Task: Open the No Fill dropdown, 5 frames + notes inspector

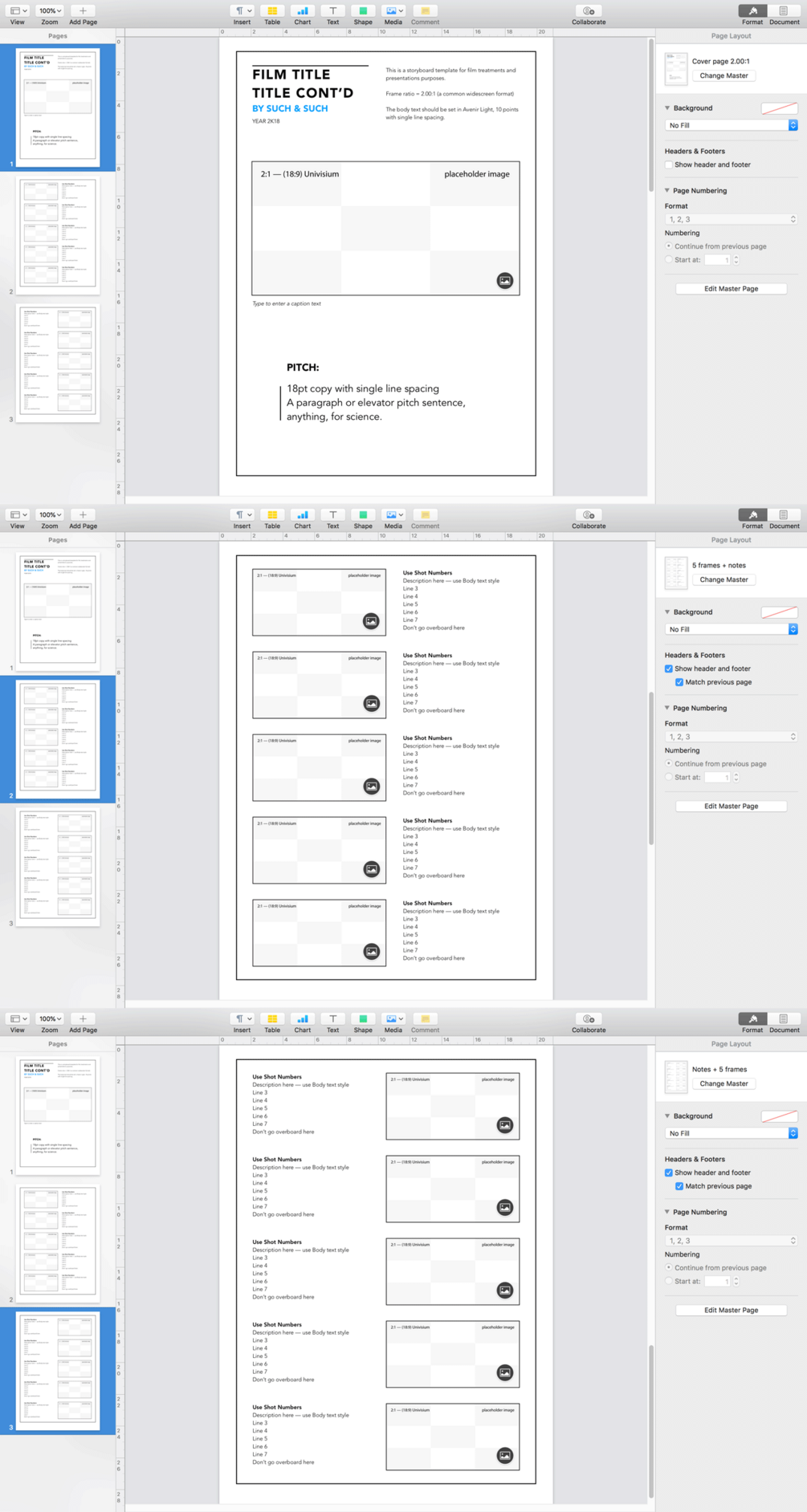Action: pos(731,629)
